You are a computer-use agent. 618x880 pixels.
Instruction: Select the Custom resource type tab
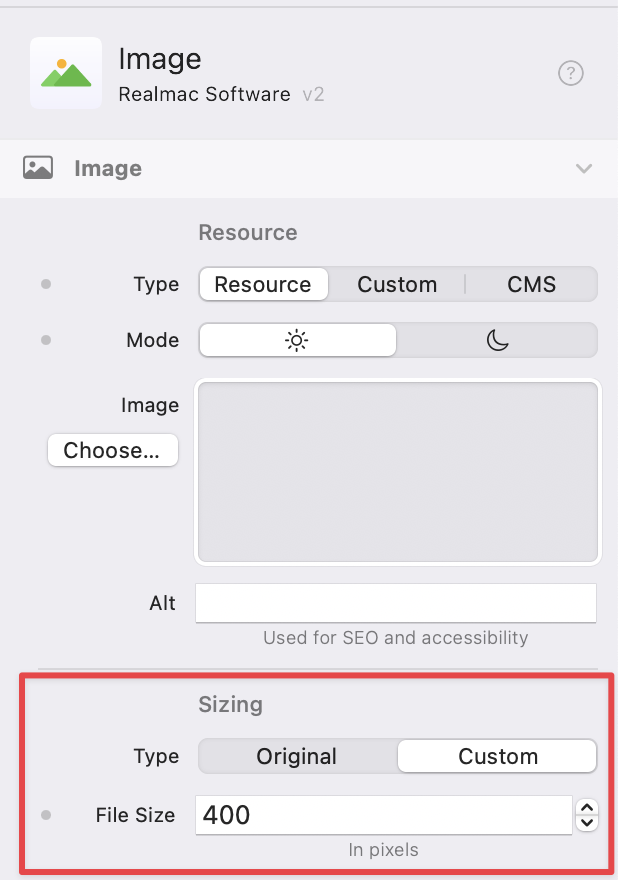tap(397, 284)
